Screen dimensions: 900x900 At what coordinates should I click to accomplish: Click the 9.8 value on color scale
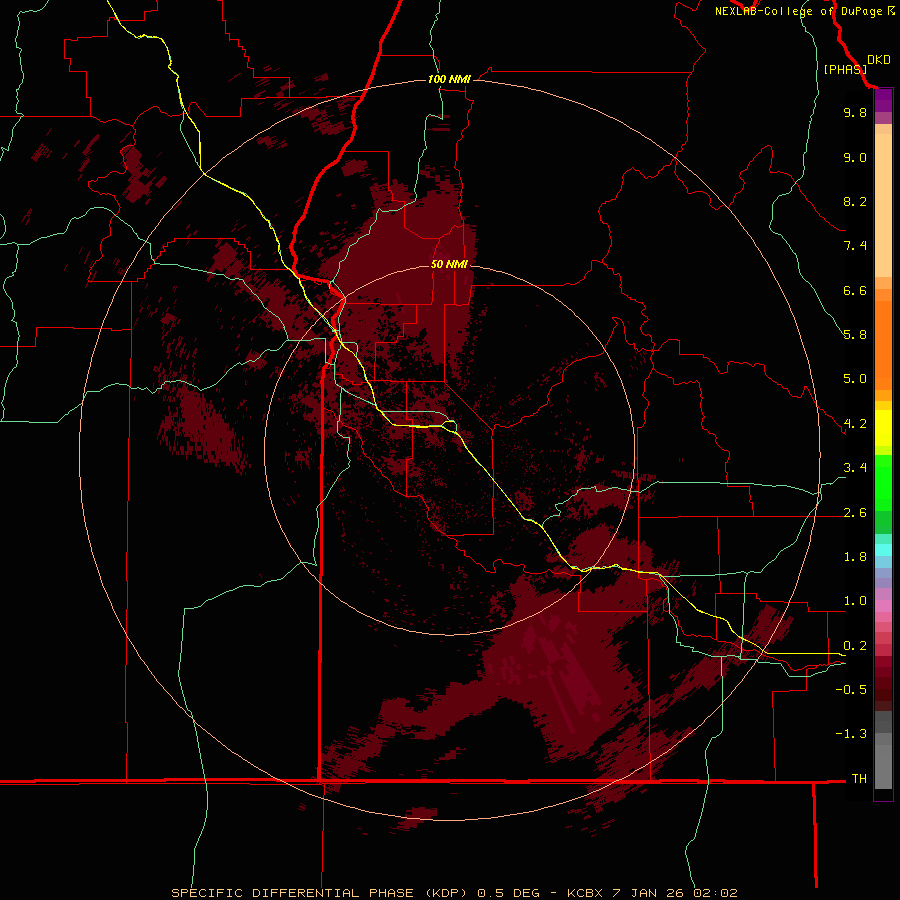855,112
